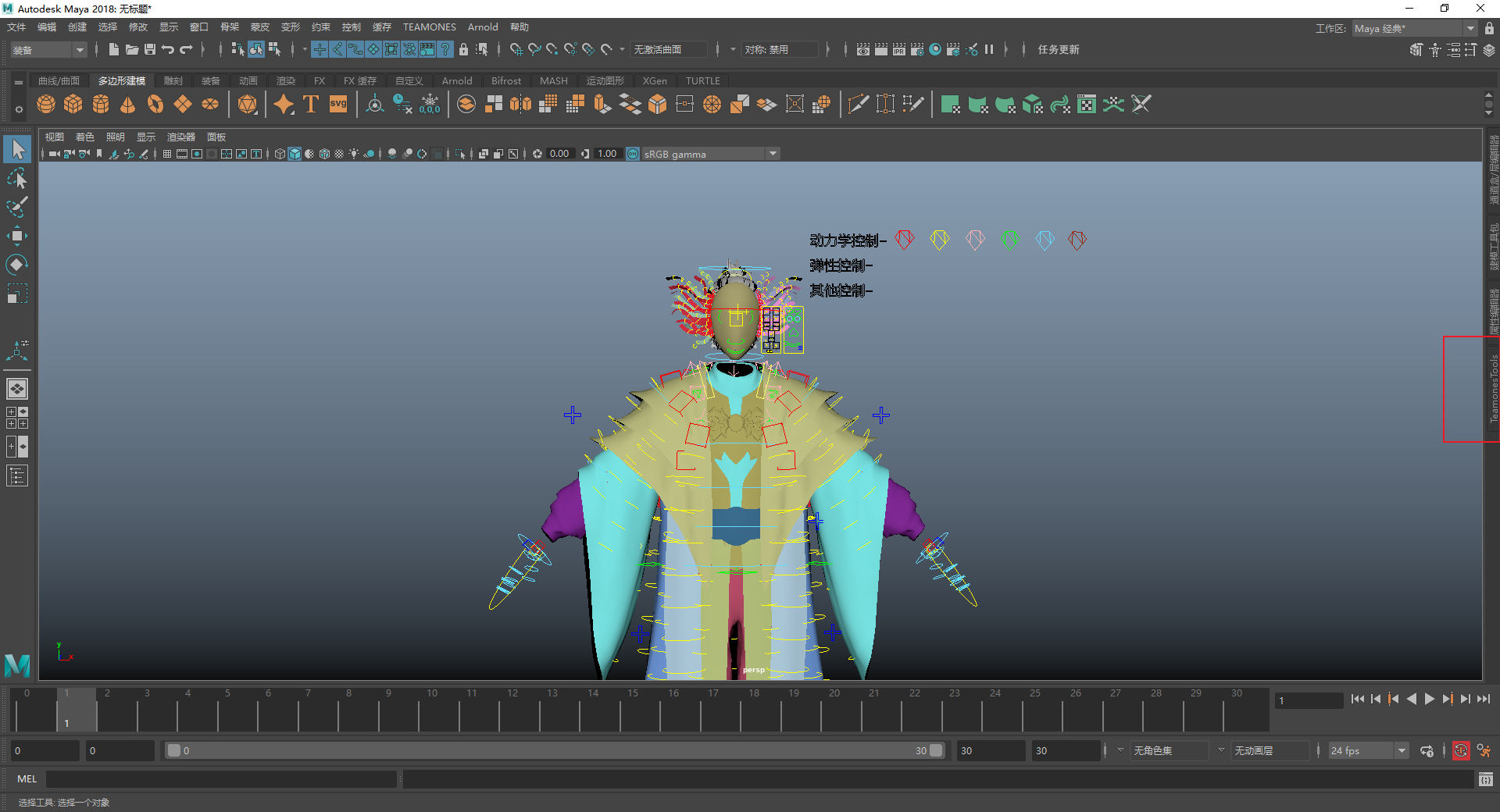Open the IPR render icon
1500x812 pixels.
tap(898, 49)
